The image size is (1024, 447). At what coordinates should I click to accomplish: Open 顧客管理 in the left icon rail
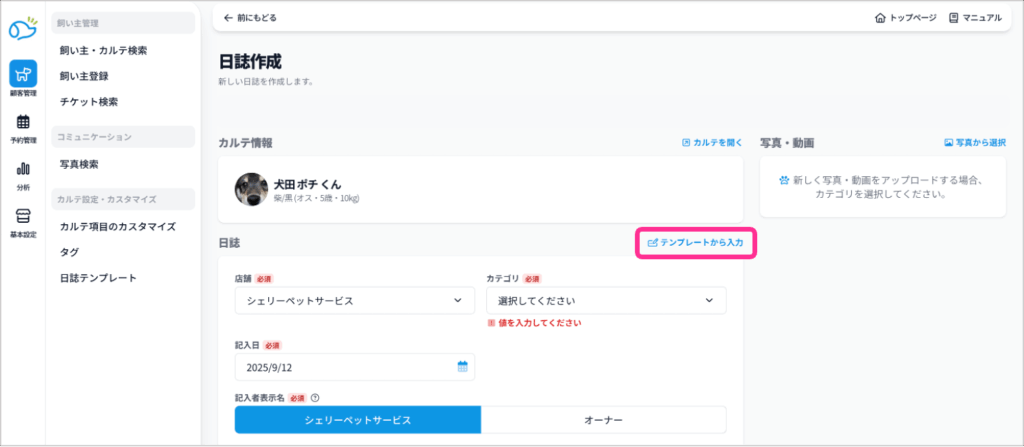[23, 78]
